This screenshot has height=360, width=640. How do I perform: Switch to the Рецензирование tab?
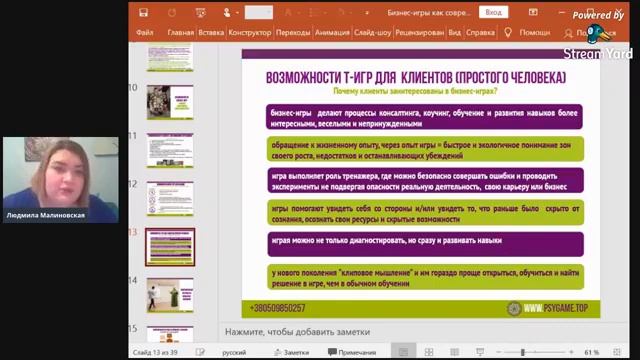419,32
